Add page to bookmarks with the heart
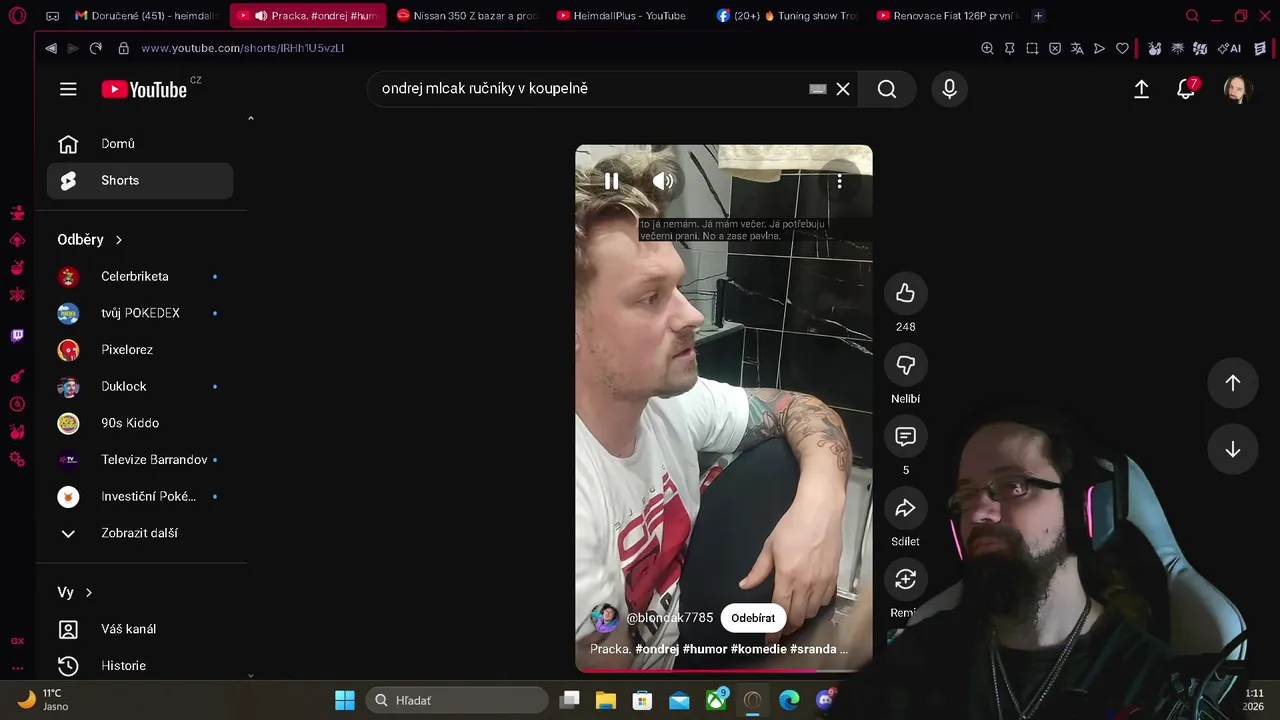 [x=1122, y=48]
